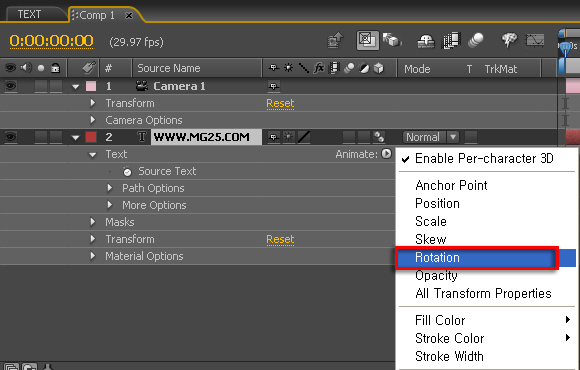This screenshot has height=370, width=580.
Task: Click the Audio speaker column header icon
Action: [26, 68]
